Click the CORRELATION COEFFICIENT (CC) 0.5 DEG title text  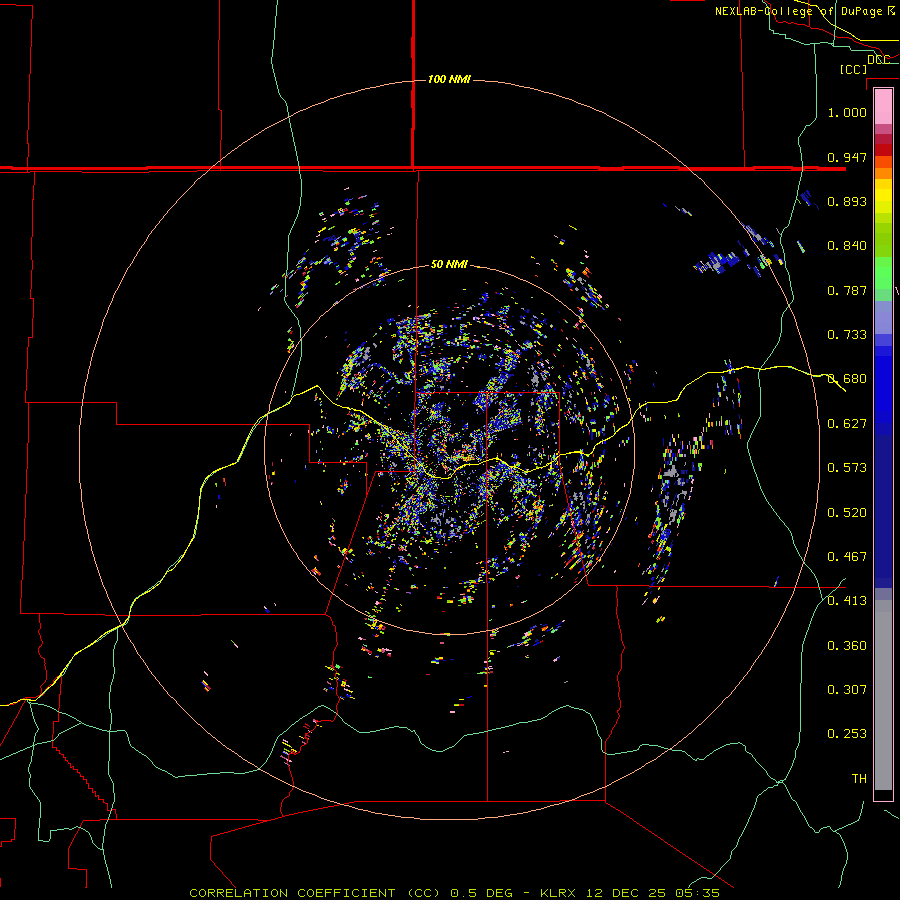click(x=351, y=893)
